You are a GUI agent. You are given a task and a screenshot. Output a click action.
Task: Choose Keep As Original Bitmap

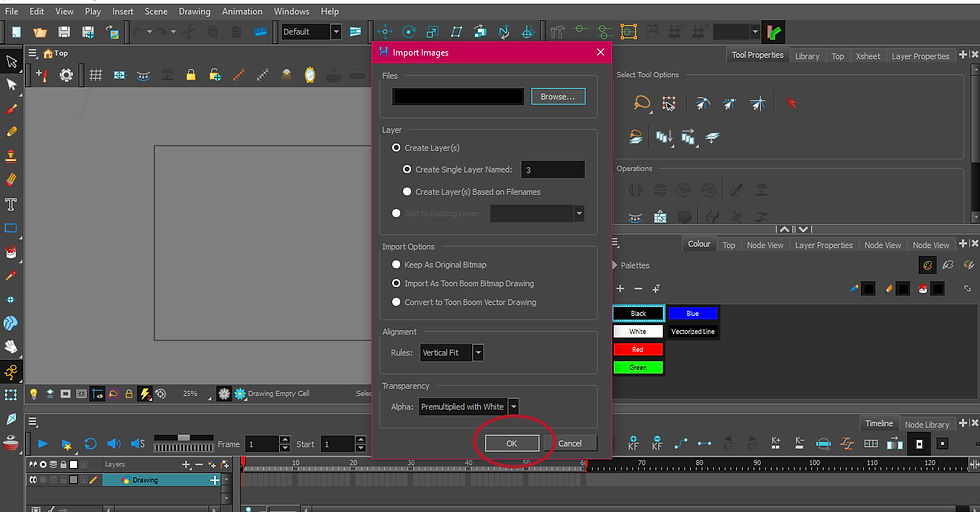396,265
